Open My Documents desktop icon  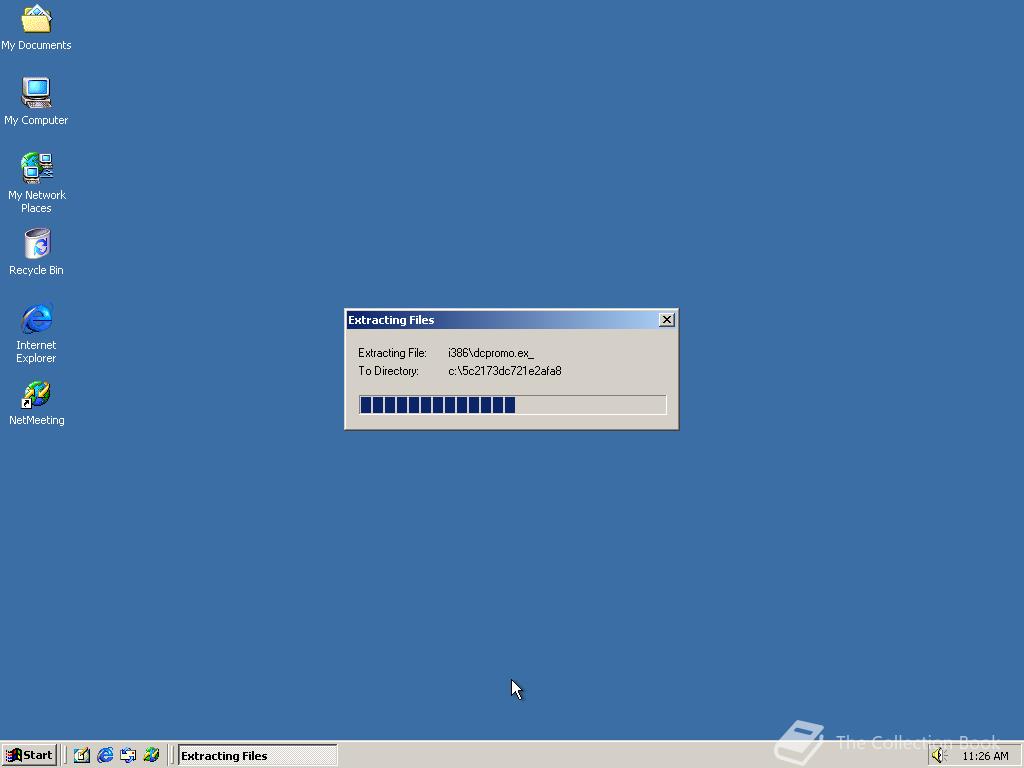(36, 26)
